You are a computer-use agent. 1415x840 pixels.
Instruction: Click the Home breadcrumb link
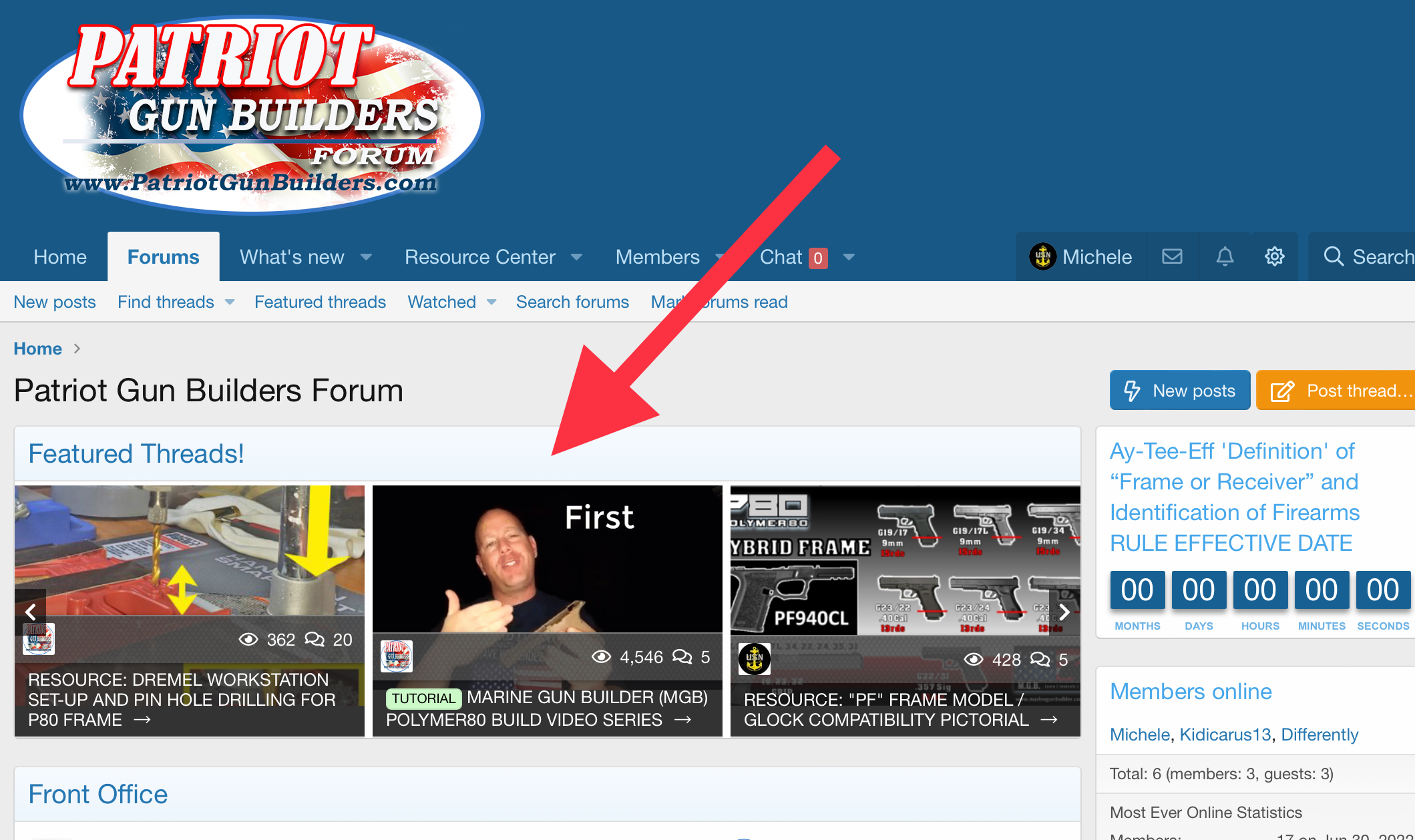coord(38,349)
